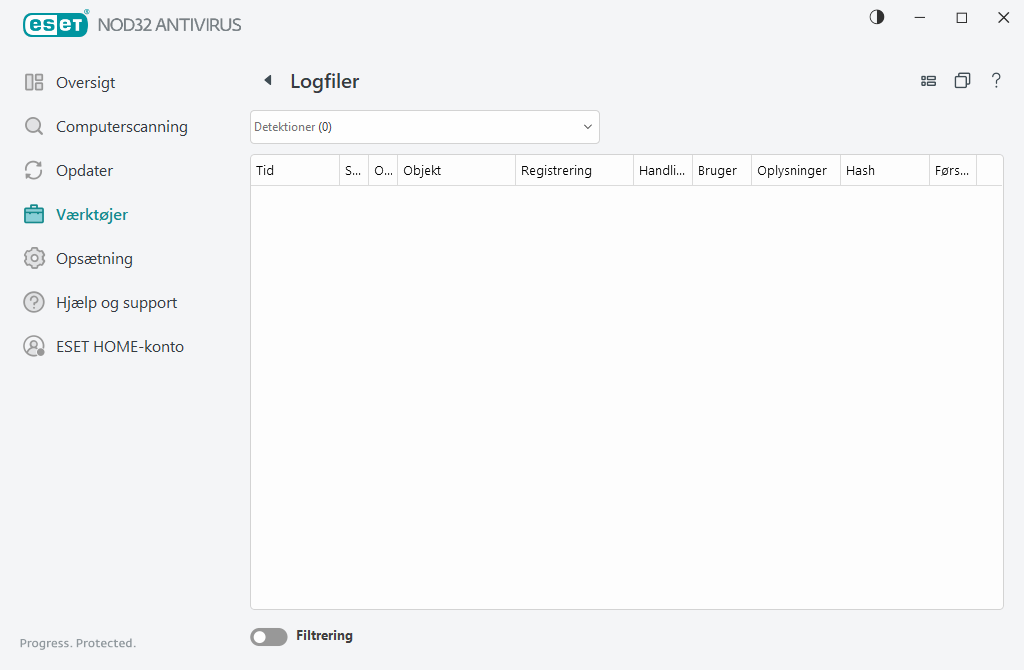Open the ESET HOME-konto account icon
This screenshot has width=1024, height=670.
click(x=34, y=346)
